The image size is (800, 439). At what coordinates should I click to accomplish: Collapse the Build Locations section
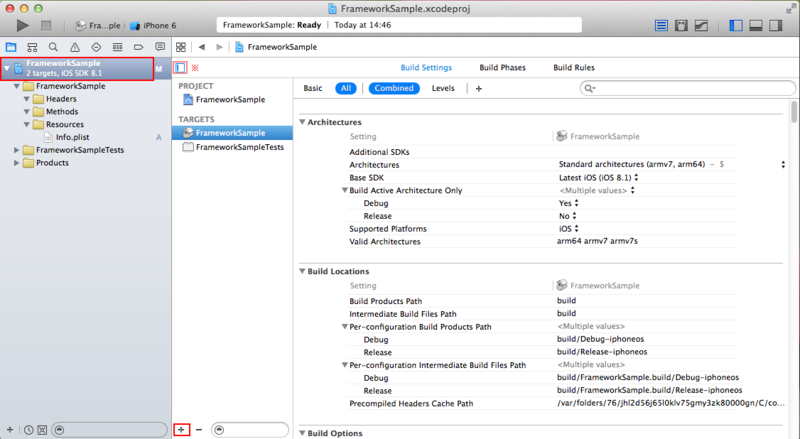(x=302, y=271)
